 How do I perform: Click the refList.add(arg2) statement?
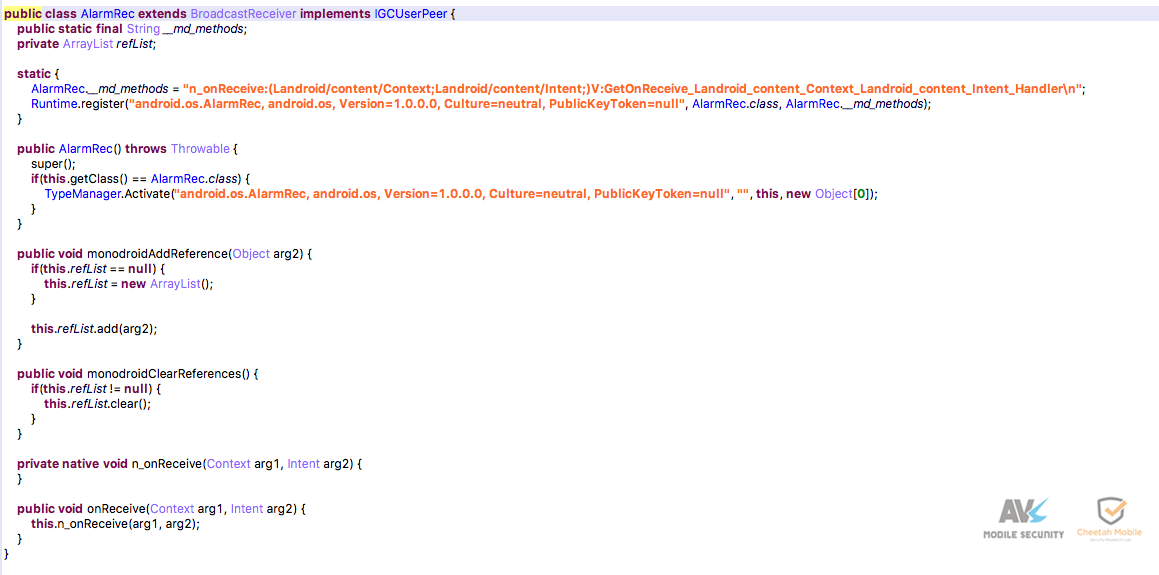pyautogui.click(x=95, y=329)
